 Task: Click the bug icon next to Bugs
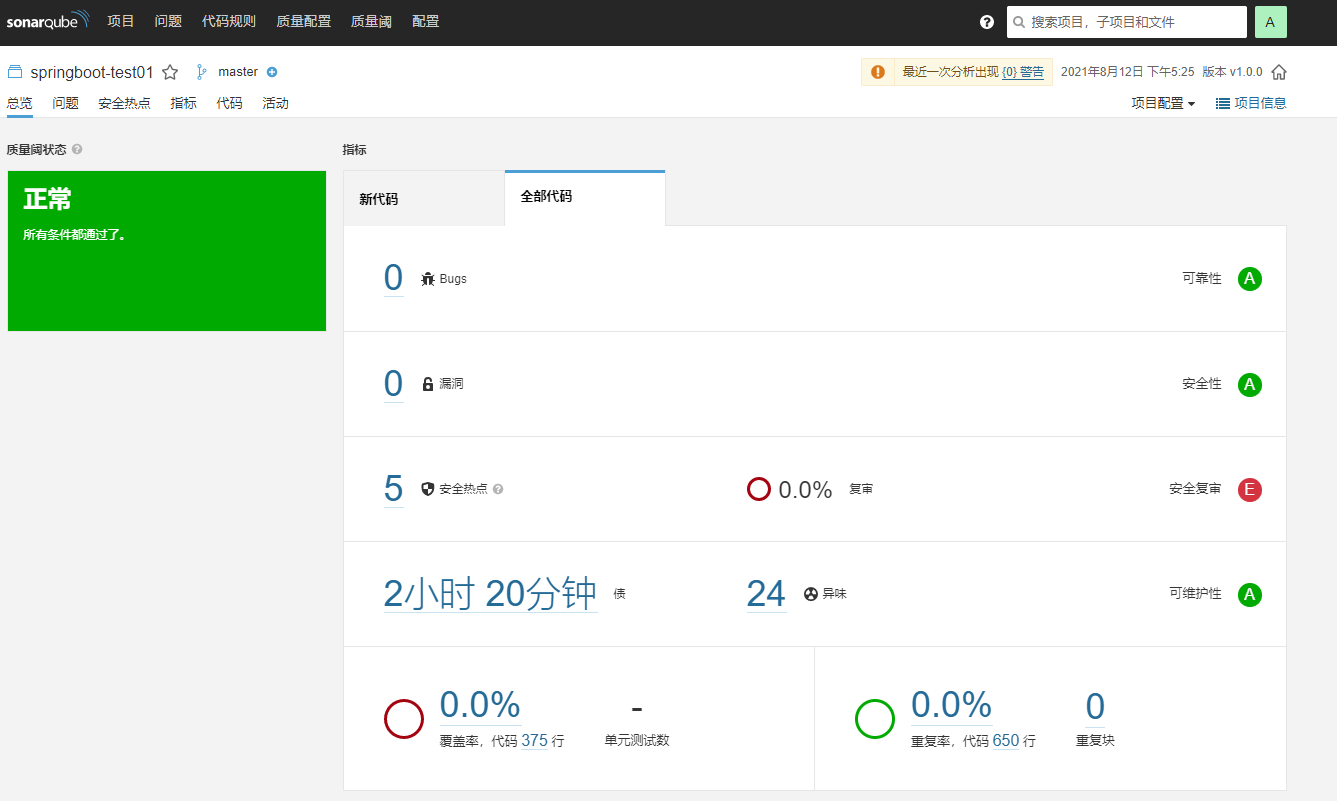pos(428,279)
